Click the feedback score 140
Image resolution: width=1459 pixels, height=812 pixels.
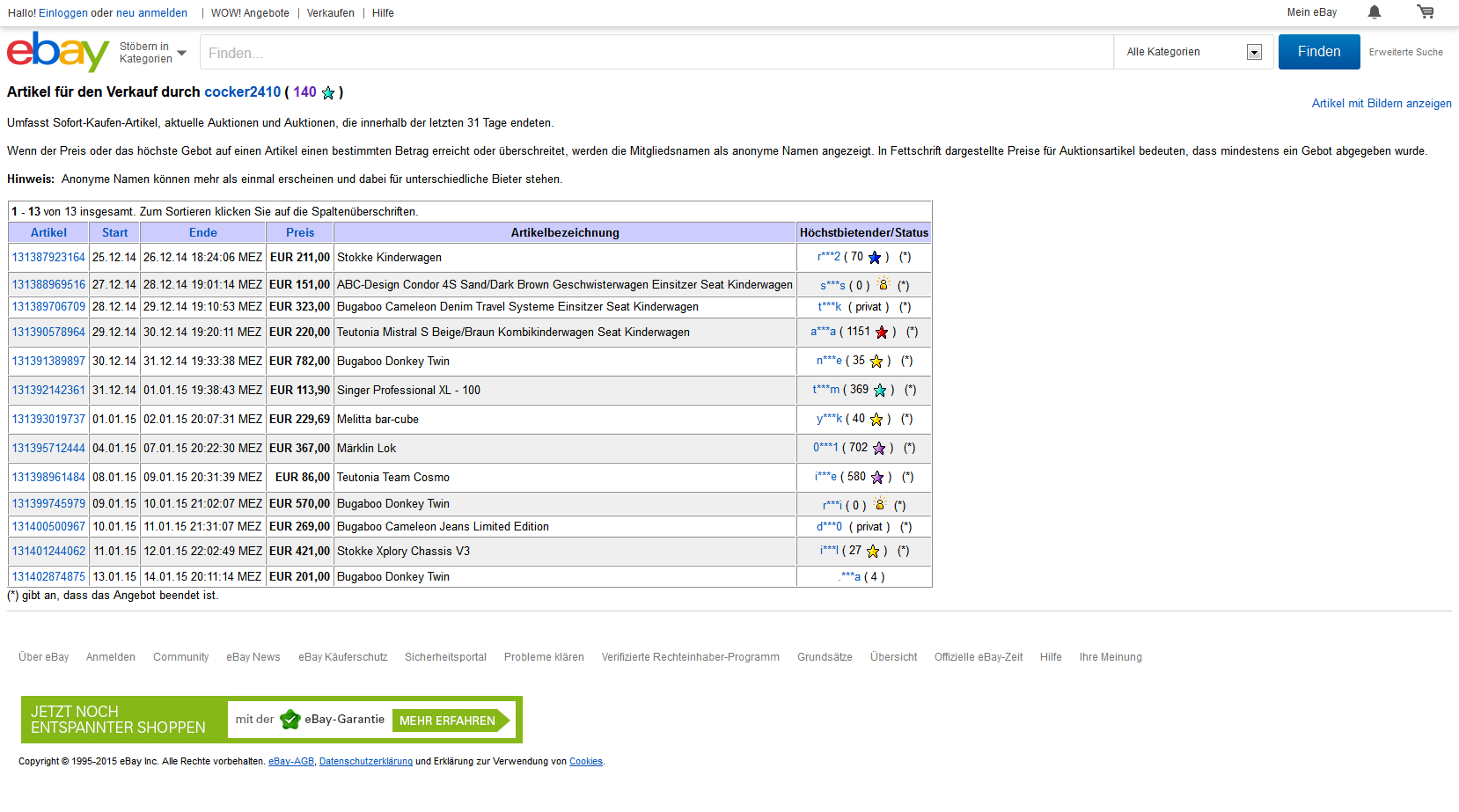pos(305,92)
